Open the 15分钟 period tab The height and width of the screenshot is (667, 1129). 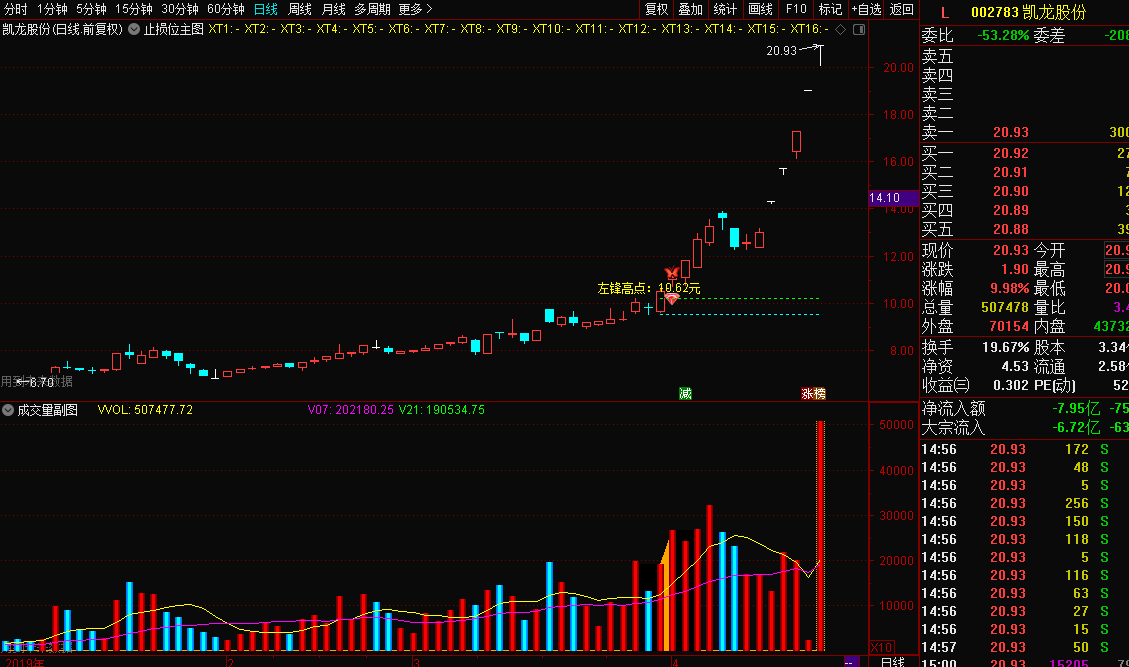[134, 9]
